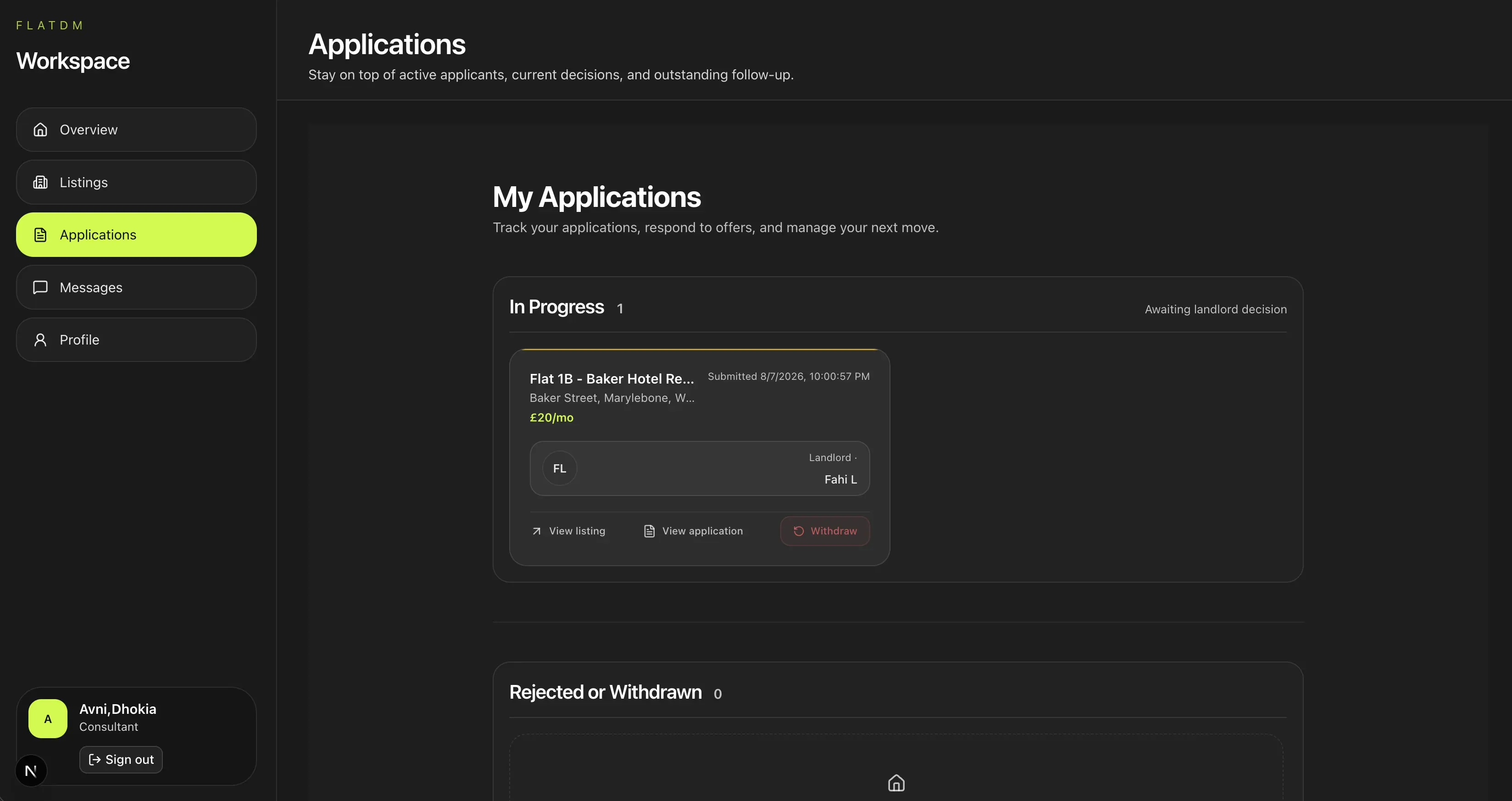
Task: Click the Avni,Dhokia user name
Action: click(118, 709)
